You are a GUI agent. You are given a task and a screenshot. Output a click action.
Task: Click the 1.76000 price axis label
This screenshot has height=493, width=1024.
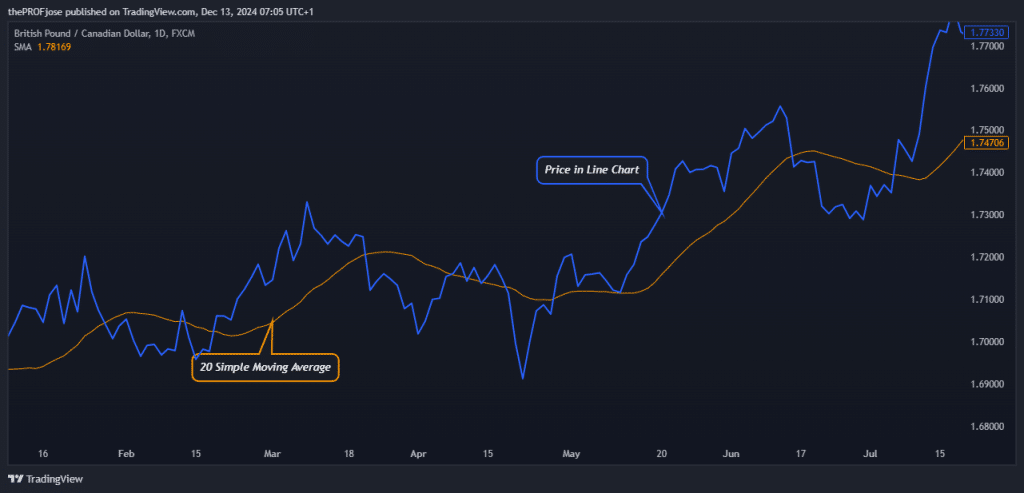point(987,89)
